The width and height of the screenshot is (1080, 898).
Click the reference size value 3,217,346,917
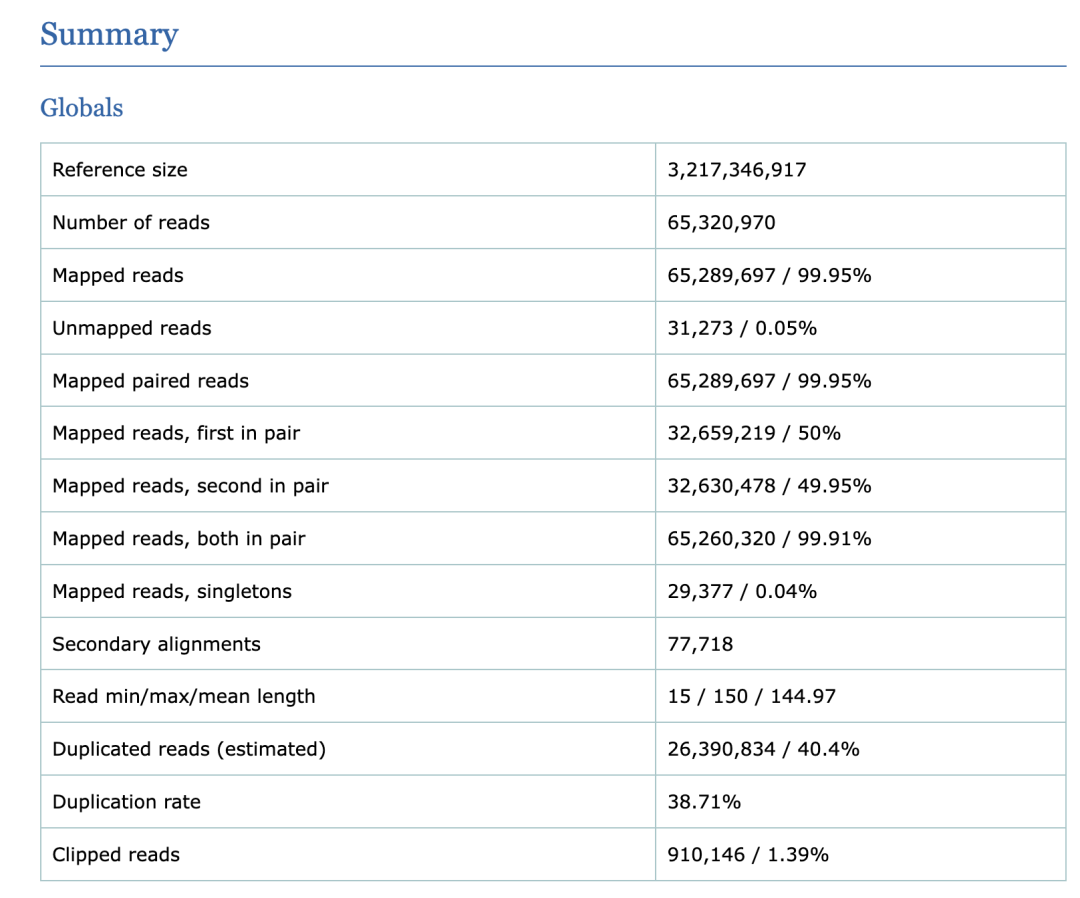coord(737,170)
